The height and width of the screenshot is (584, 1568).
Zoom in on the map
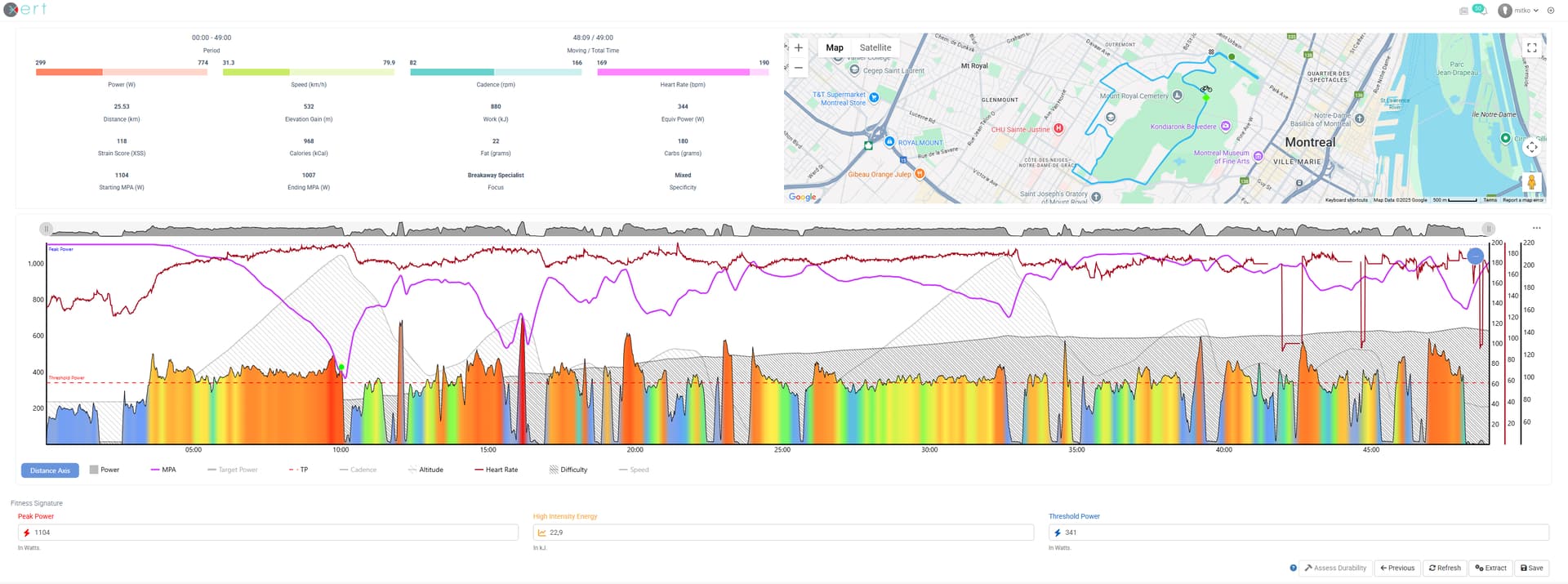pos(798,48)
